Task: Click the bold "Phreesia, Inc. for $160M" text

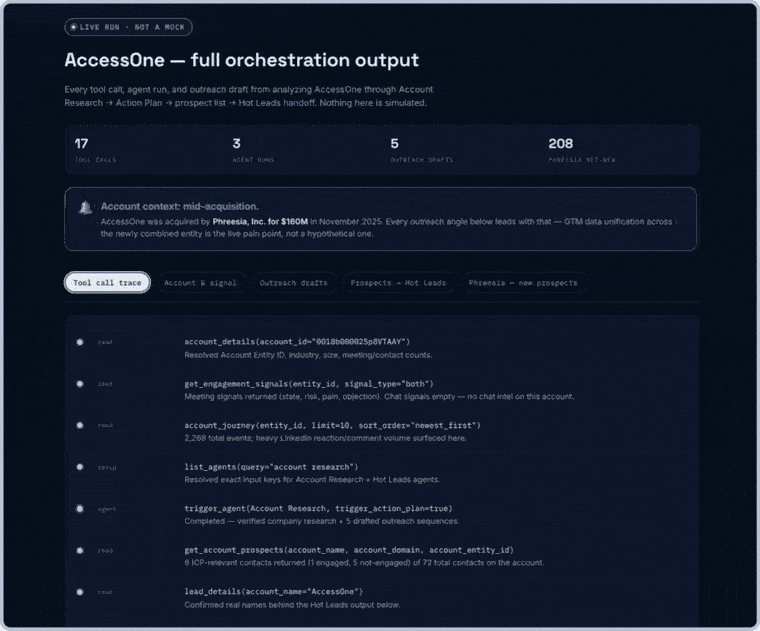Action: pyautogui.click(x=260, y=221)
